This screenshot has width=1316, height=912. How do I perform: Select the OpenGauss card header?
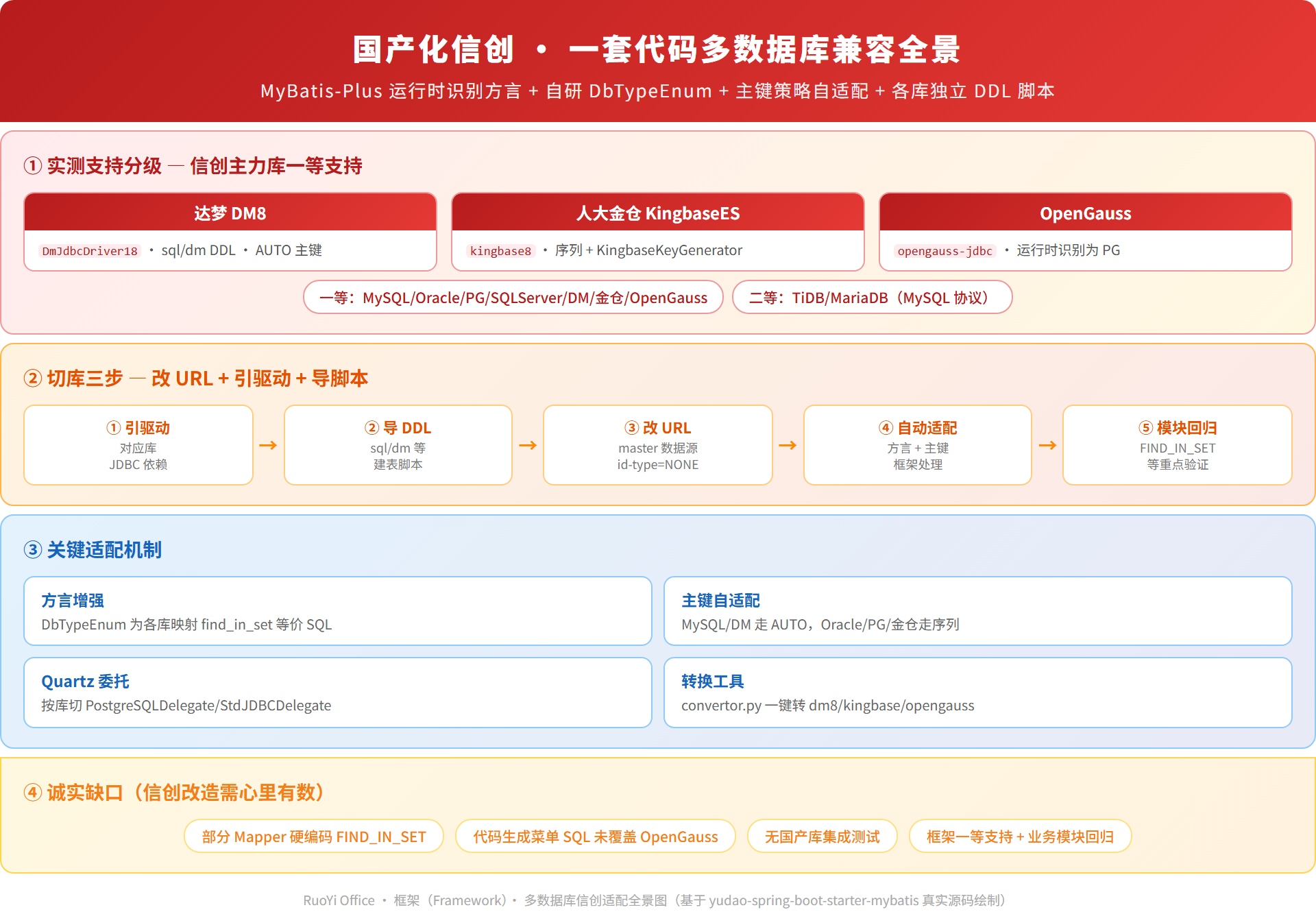pyautogui.click(x=1086, y=213)
